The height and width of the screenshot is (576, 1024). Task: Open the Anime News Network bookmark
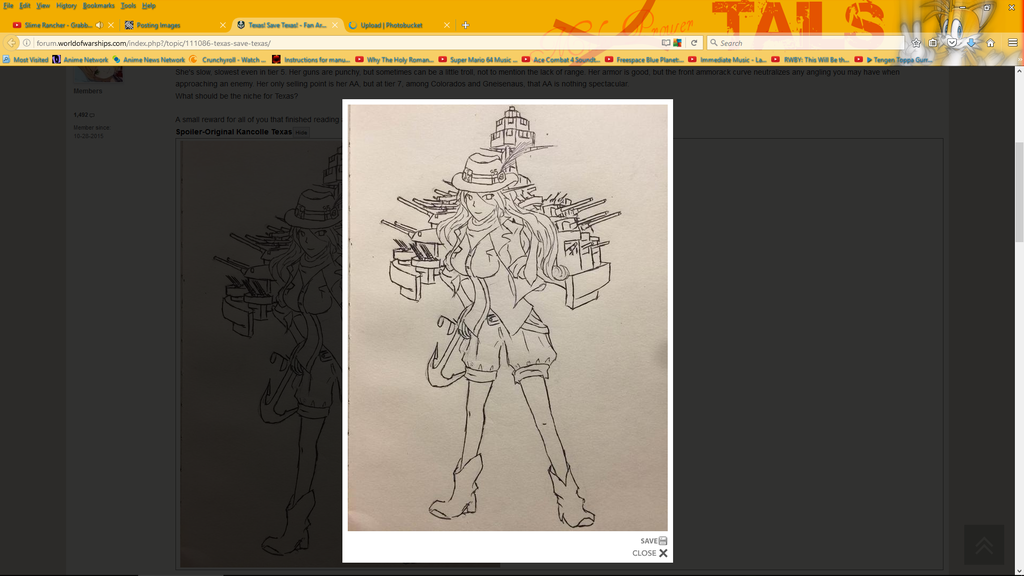149,60
